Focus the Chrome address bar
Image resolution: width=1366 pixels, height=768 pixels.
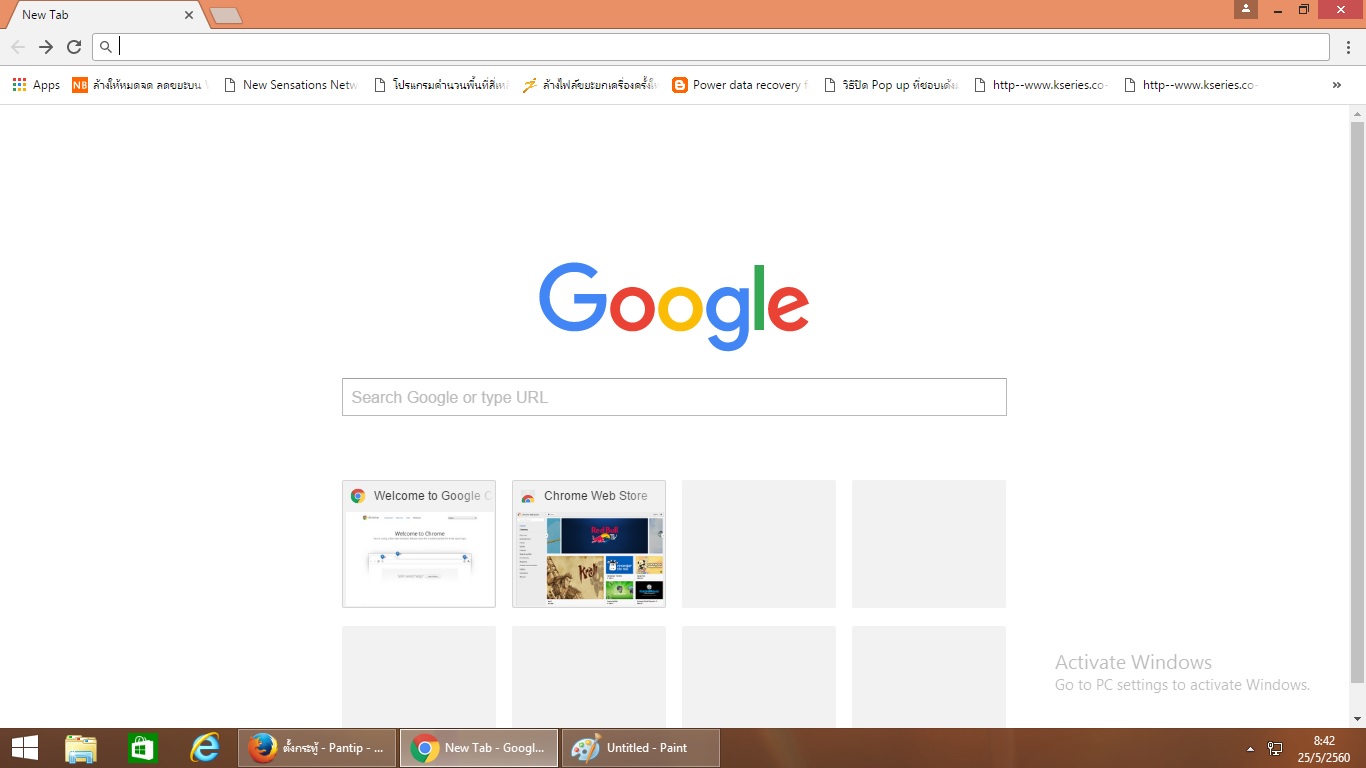(x=711, y=47)
